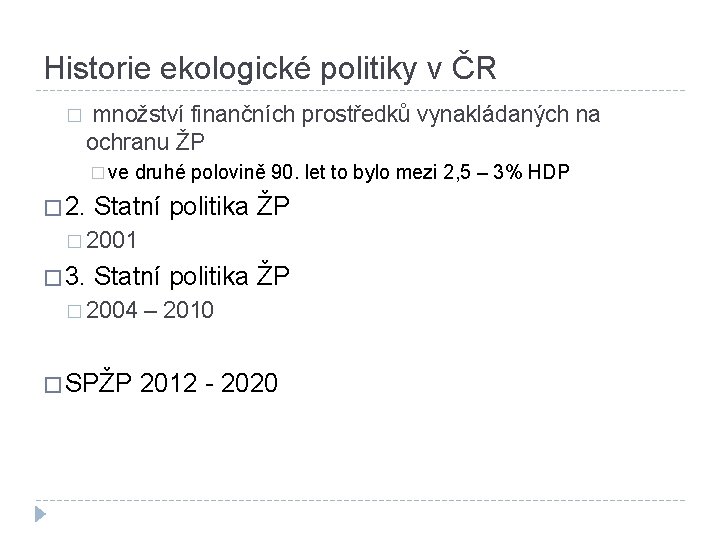This screenshot has width=720, height=540.
Task: Click the '2,5 – 3% HDP' figure
Action: tap(506, 172)
